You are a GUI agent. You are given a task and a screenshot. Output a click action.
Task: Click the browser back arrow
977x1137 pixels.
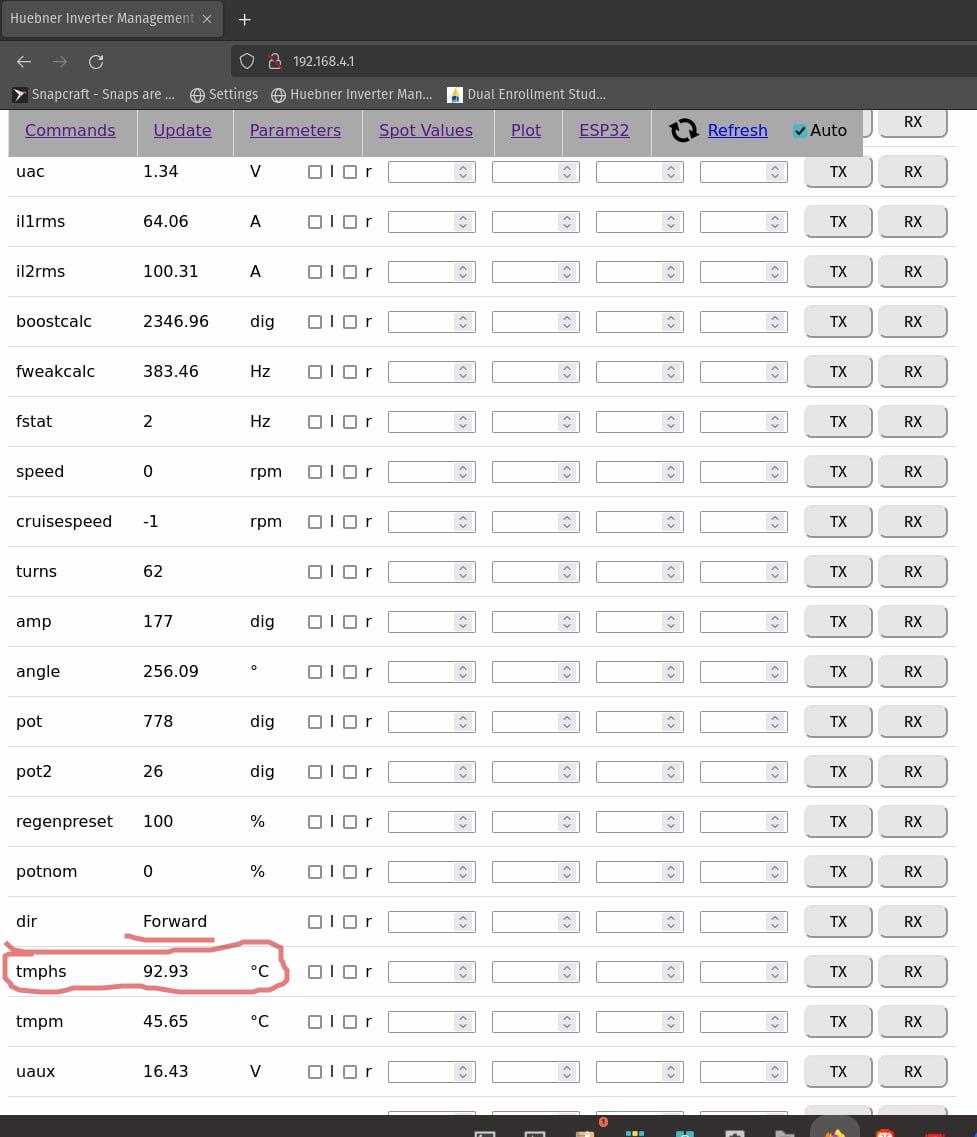click(x=24, y=61)
